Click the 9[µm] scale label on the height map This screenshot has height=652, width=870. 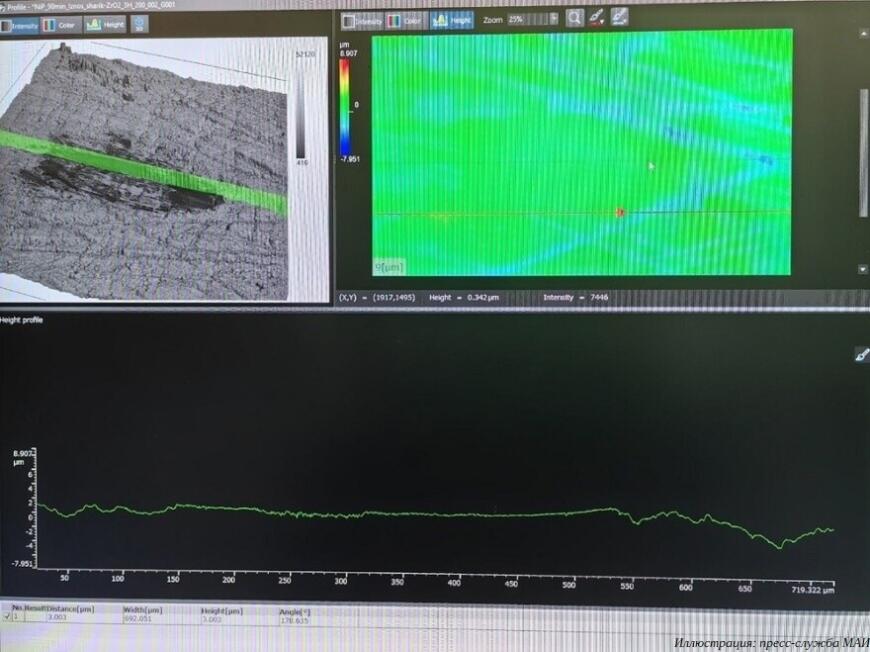(388, 267)
